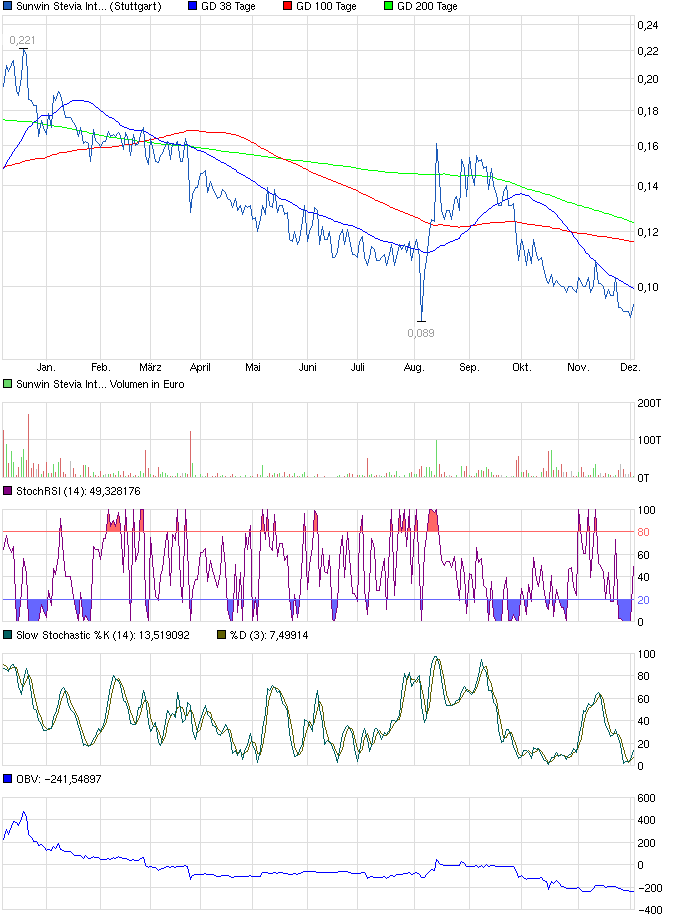Image resolution: width=681 pixels, height=920 pixels.
Task: Click the 'Juli' month label
Action: 358,367
